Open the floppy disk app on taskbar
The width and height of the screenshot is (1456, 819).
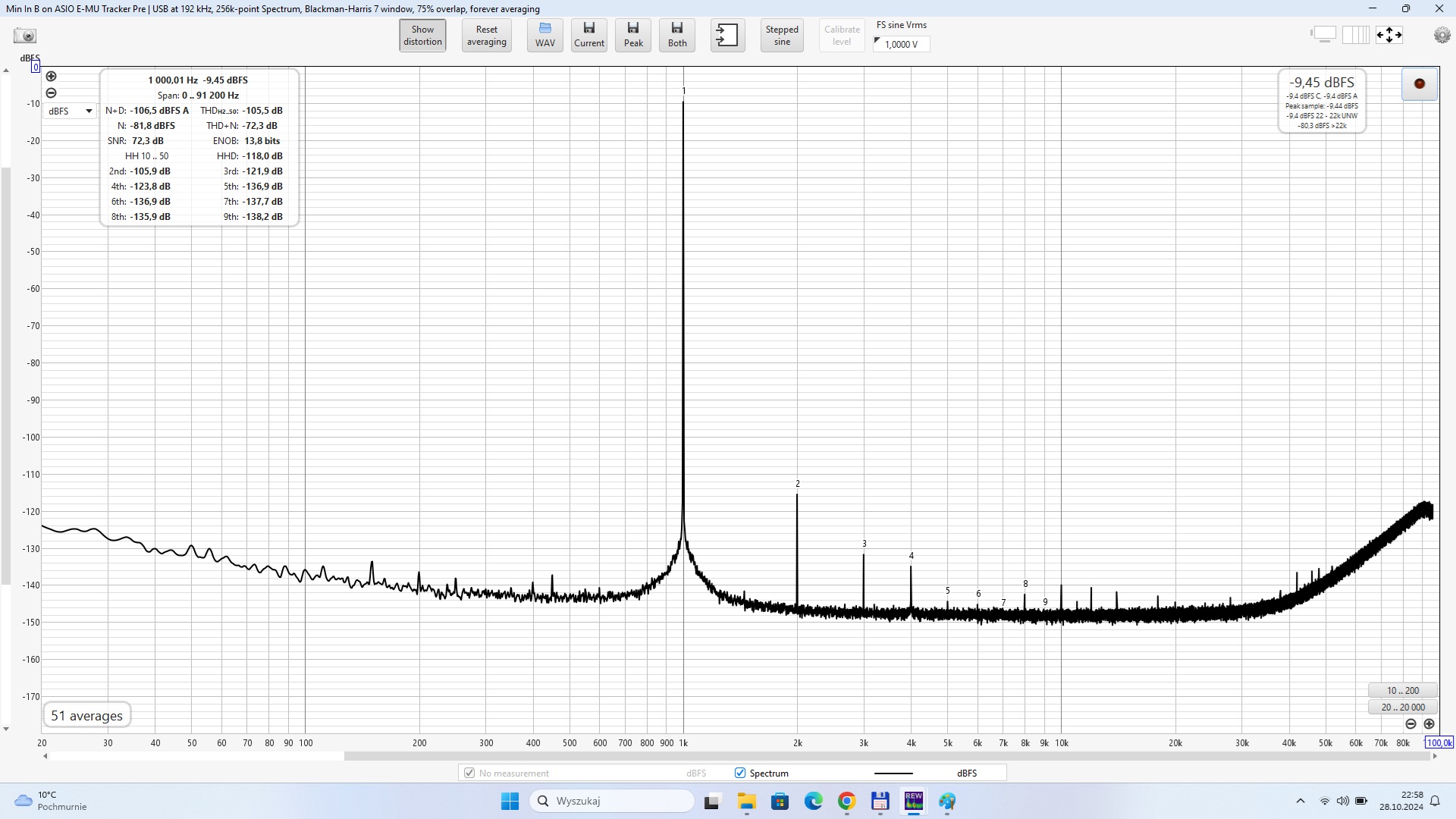(880, 801)
